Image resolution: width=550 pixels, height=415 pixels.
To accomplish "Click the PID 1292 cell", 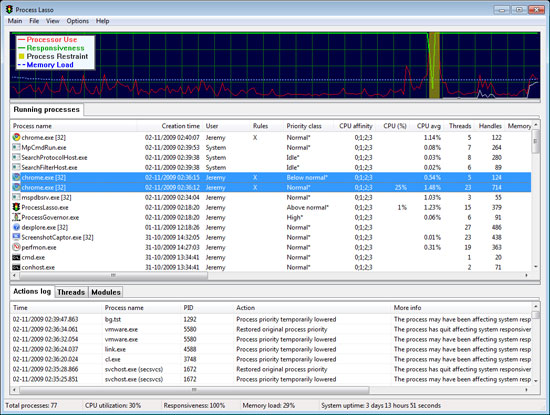I will [190, 319].
